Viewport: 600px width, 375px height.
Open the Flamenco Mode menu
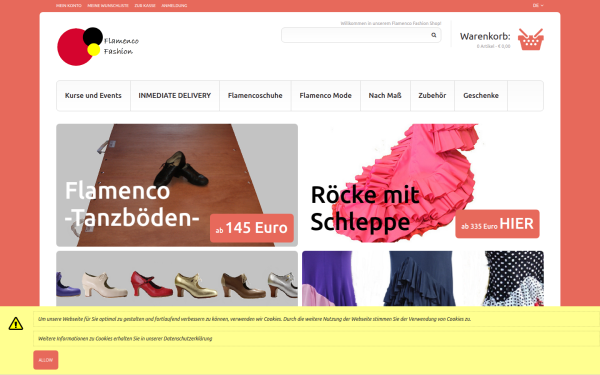coord(326,96)
